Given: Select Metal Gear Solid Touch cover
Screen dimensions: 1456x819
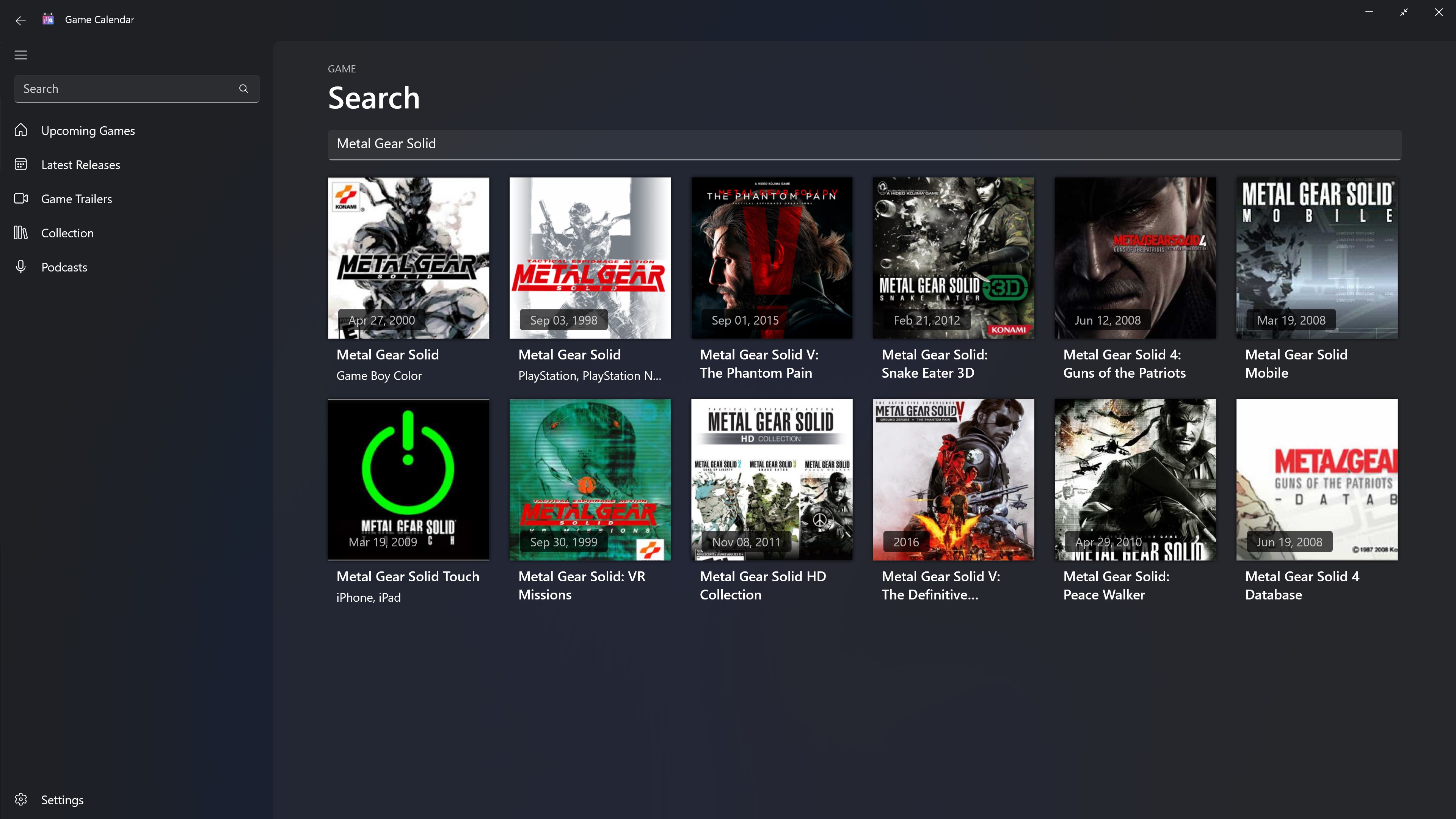Looking at the screenshot, I should [x=408, y=479].
